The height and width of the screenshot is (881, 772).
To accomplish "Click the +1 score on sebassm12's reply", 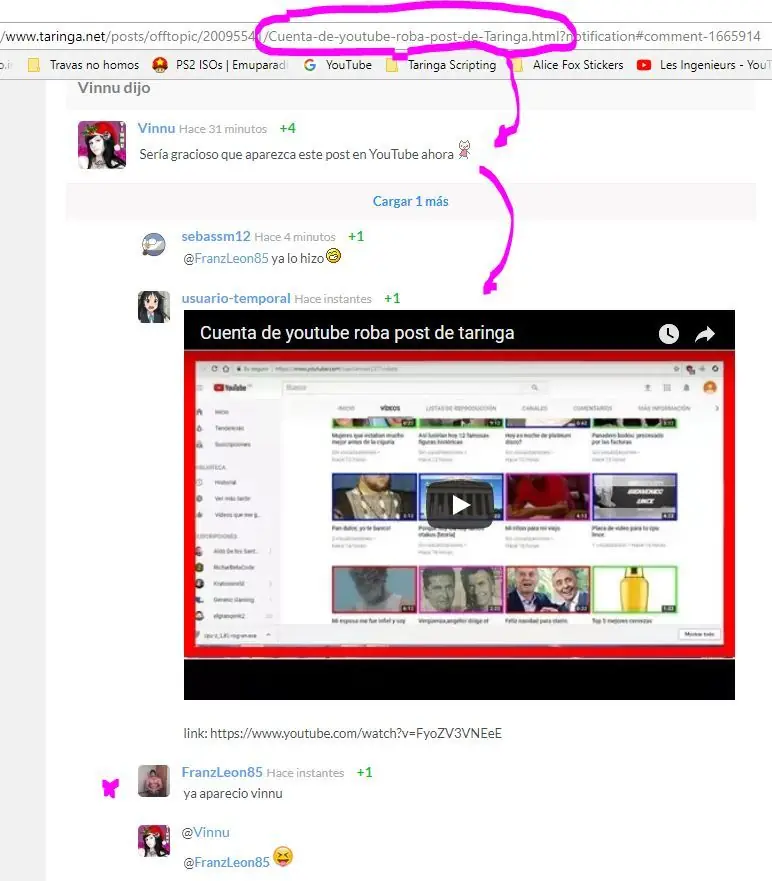I will click(x=356, y=237).
